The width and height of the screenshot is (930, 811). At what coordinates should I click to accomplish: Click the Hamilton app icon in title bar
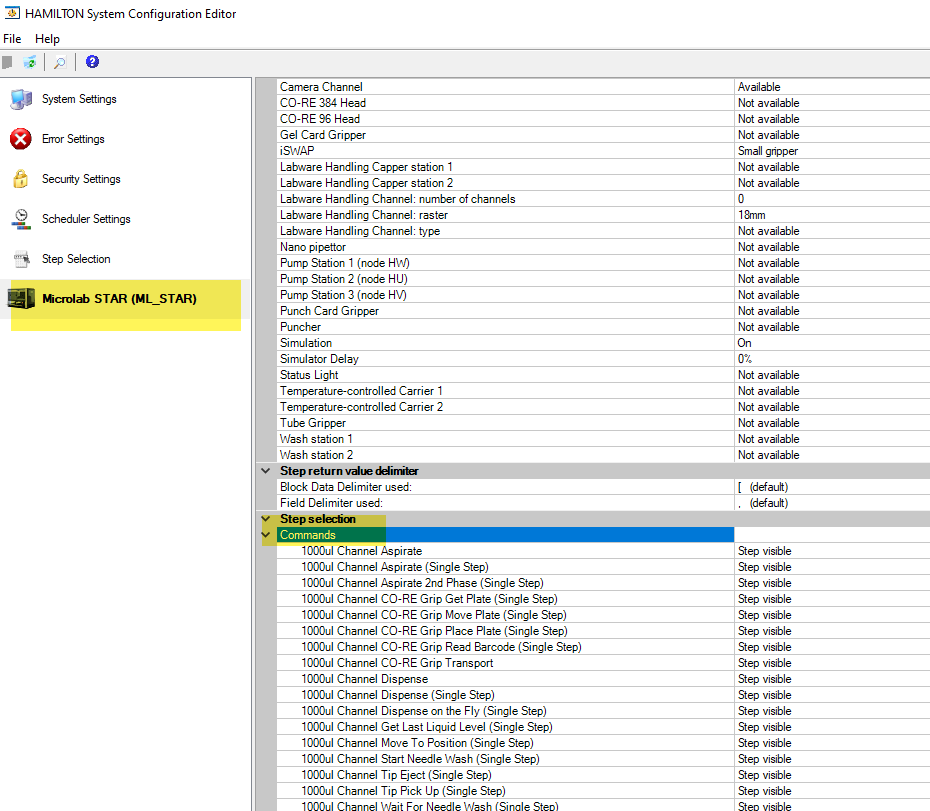(x=12, y=13)
